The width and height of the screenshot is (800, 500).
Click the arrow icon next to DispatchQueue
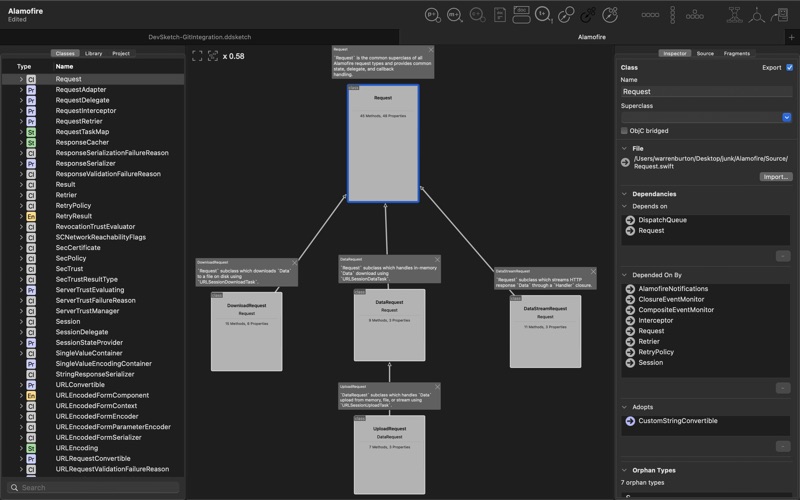[630, 220]
